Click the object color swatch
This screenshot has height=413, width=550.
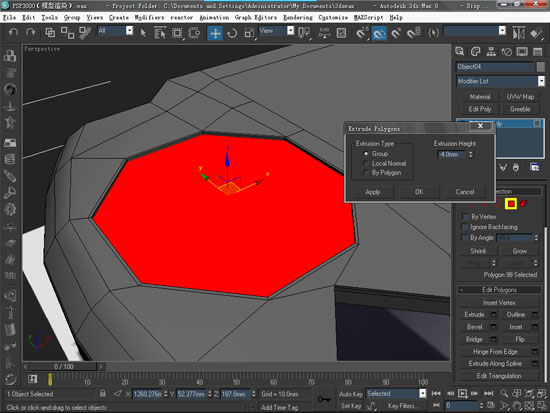click(x=541, y=67)
